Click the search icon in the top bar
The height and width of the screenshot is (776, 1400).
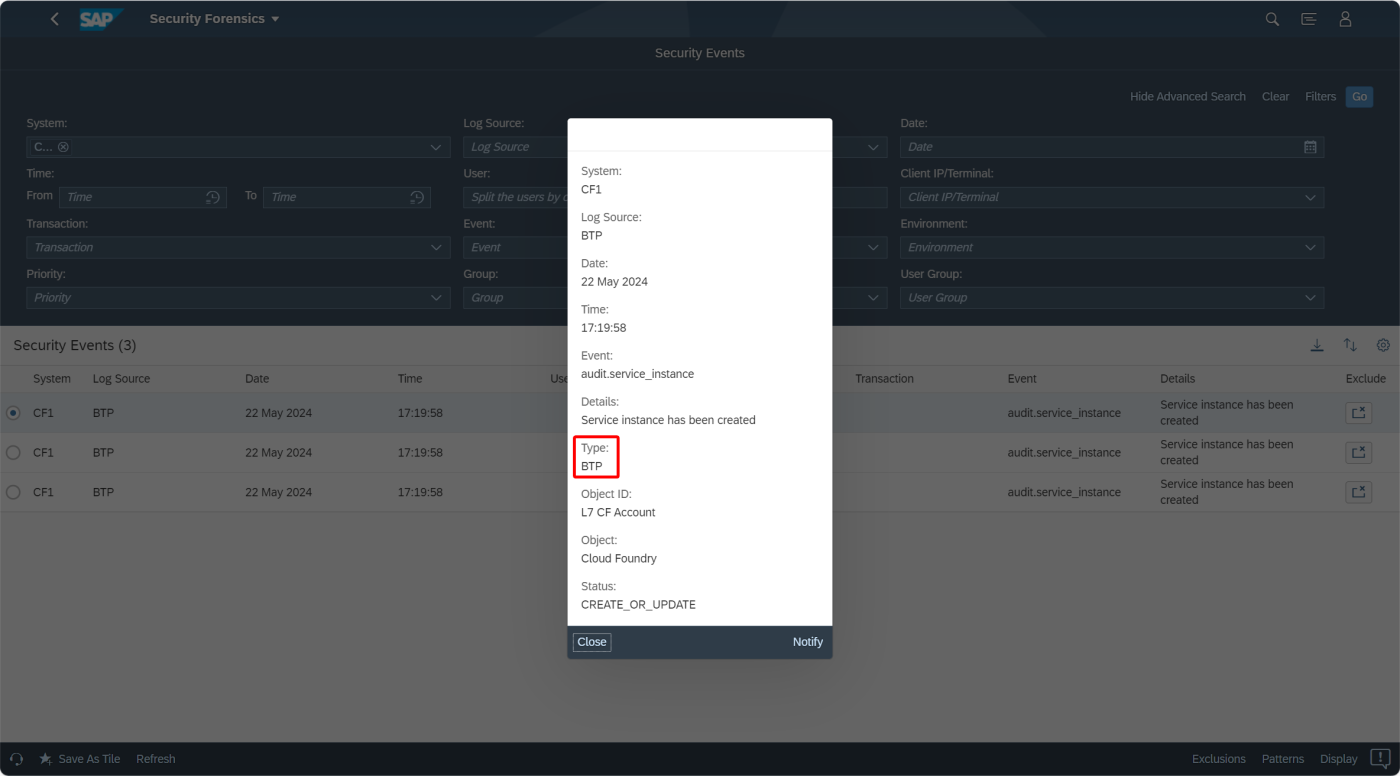tap(1271, 18)
